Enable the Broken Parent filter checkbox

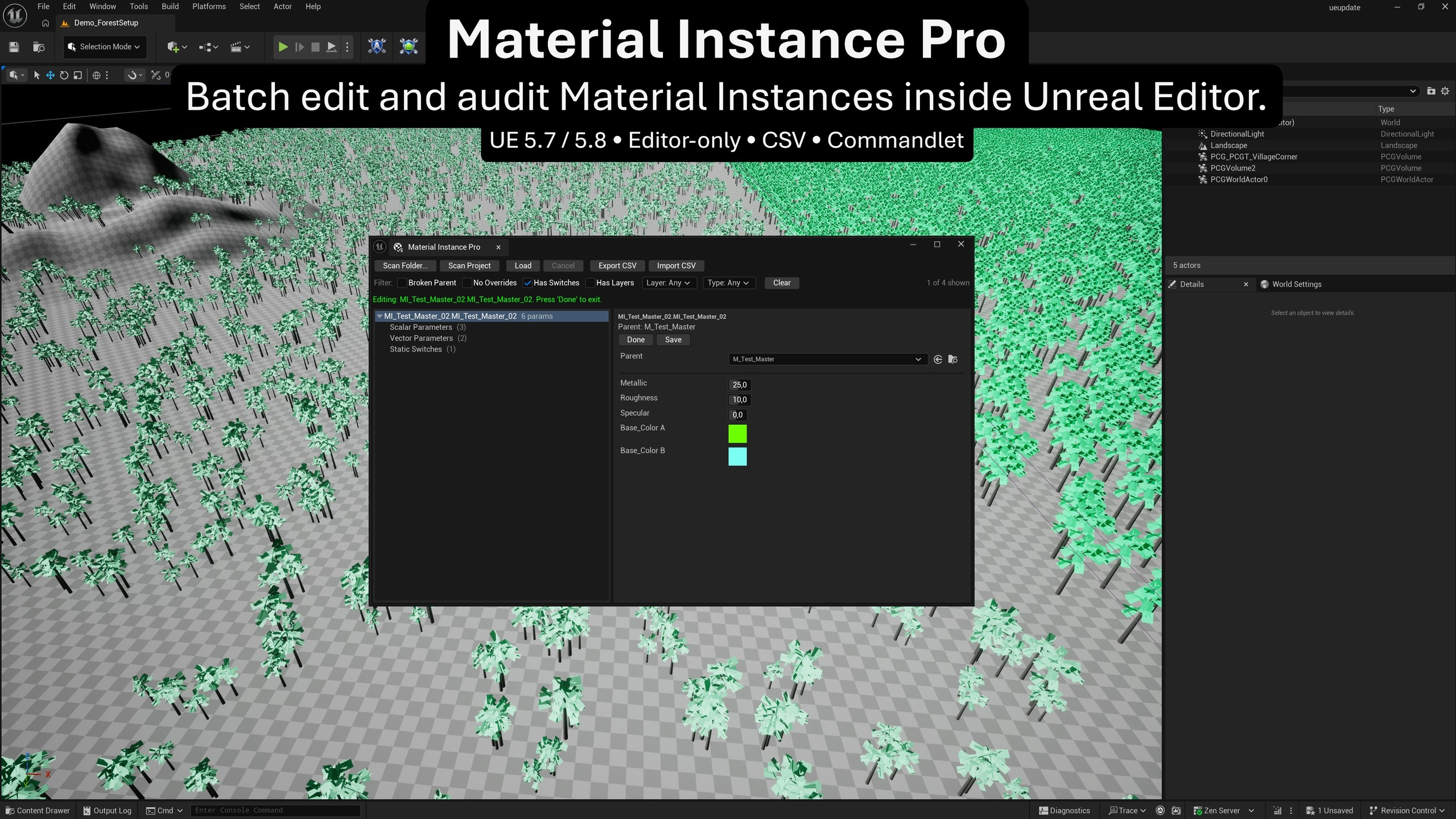pos(402,283)
